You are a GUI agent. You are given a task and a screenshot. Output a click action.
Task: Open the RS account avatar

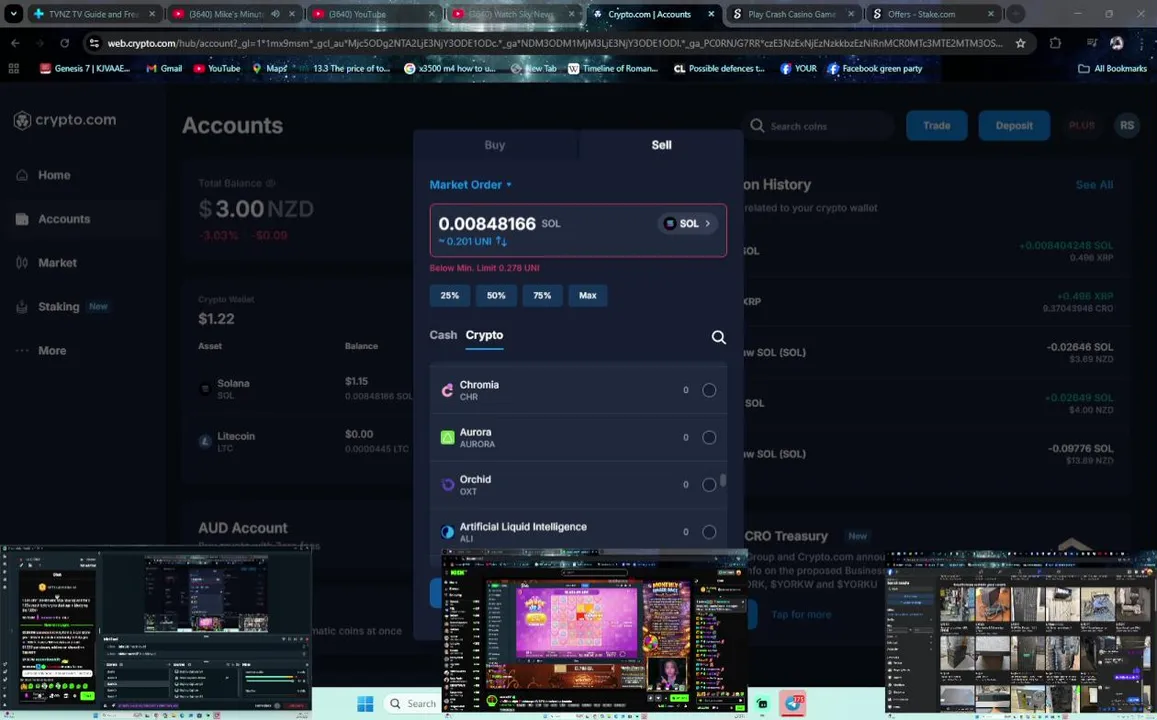pos(1127,125)
